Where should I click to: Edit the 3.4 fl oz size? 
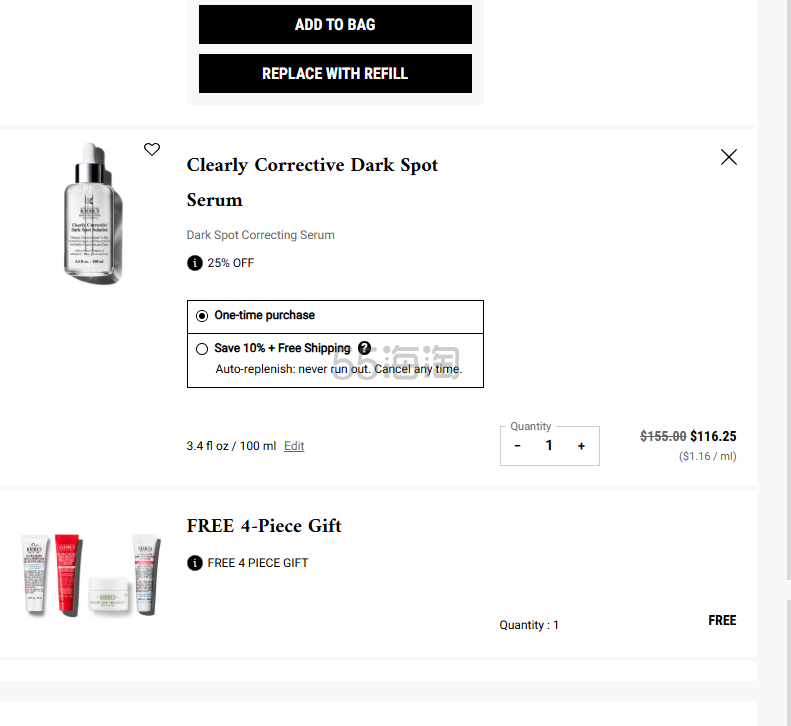coord(294,446)
